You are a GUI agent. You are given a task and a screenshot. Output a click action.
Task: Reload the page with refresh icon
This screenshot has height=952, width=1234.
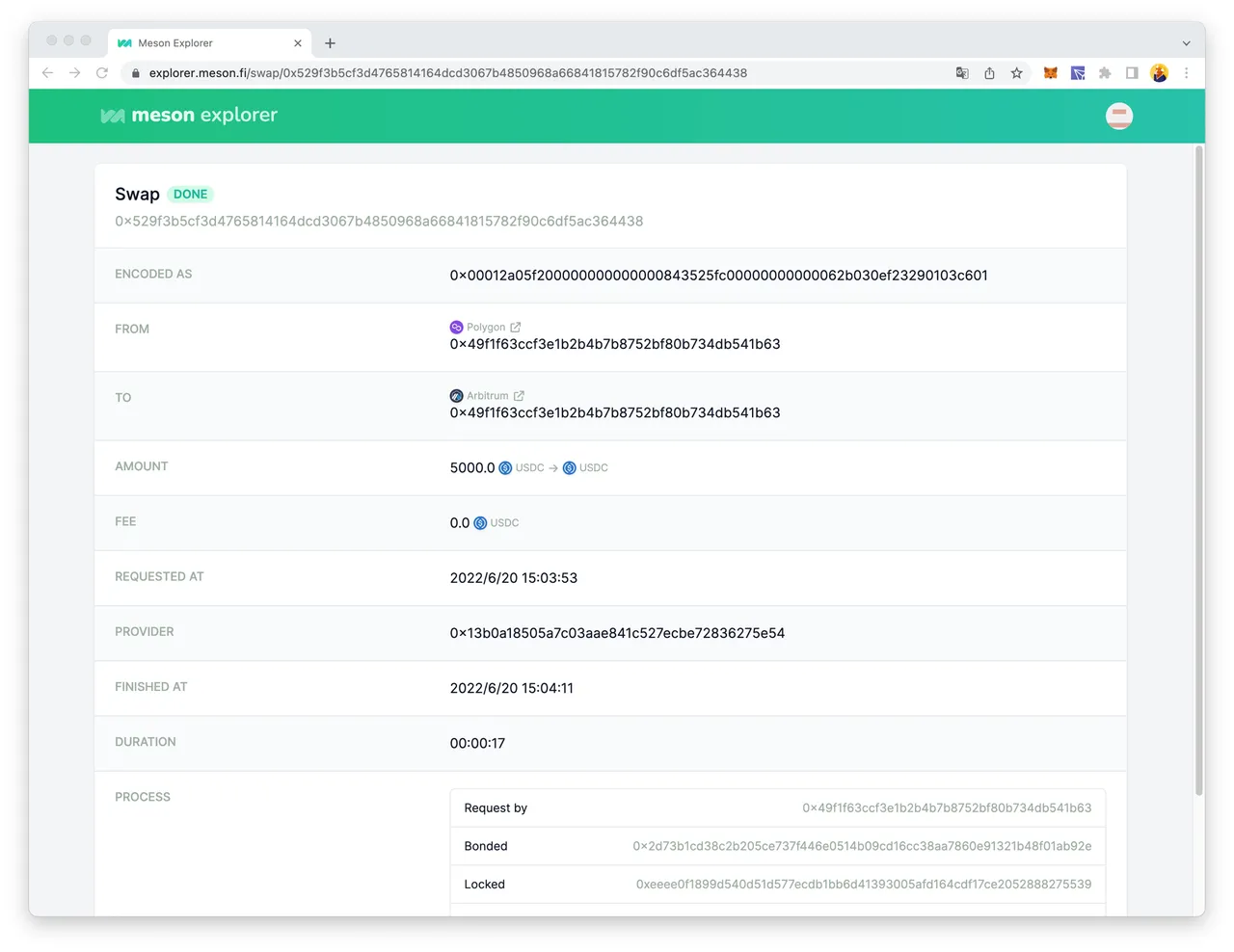pos(102,73)
